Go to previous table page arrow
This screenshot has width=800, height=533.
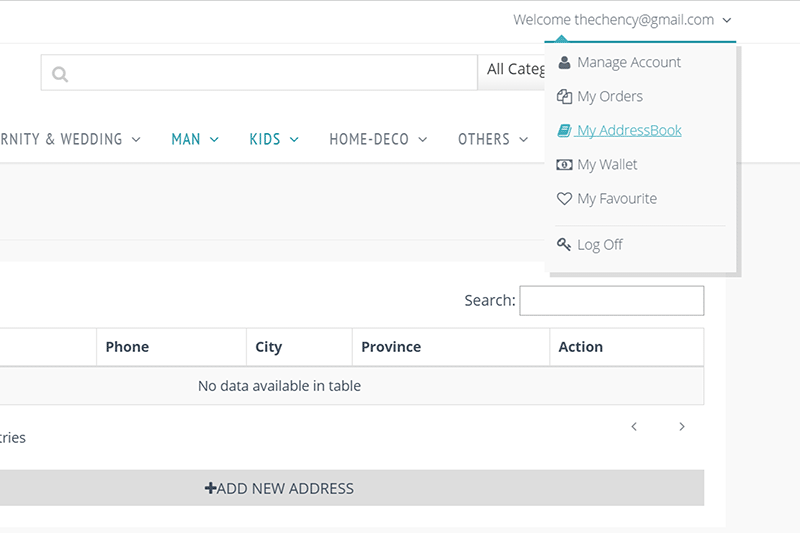(634, 427)
